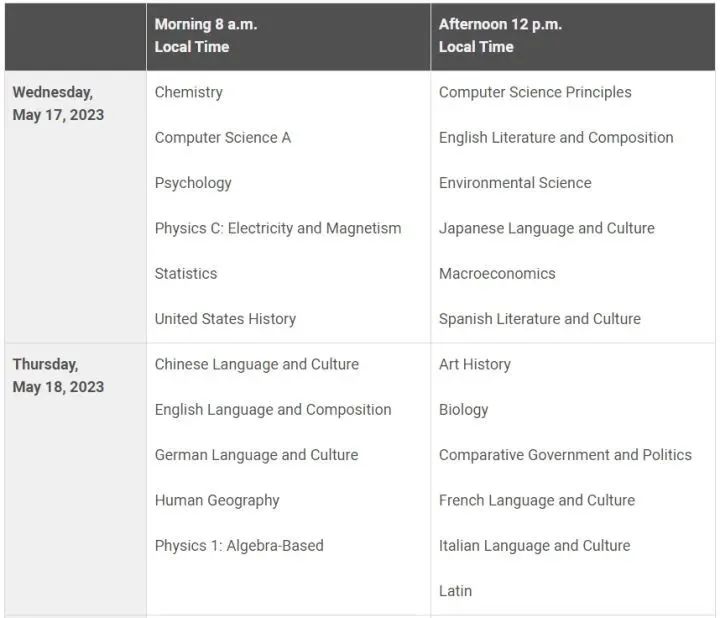Select Spanish Literature and Culture
720x618 pixels.
[x=540, y=319]
